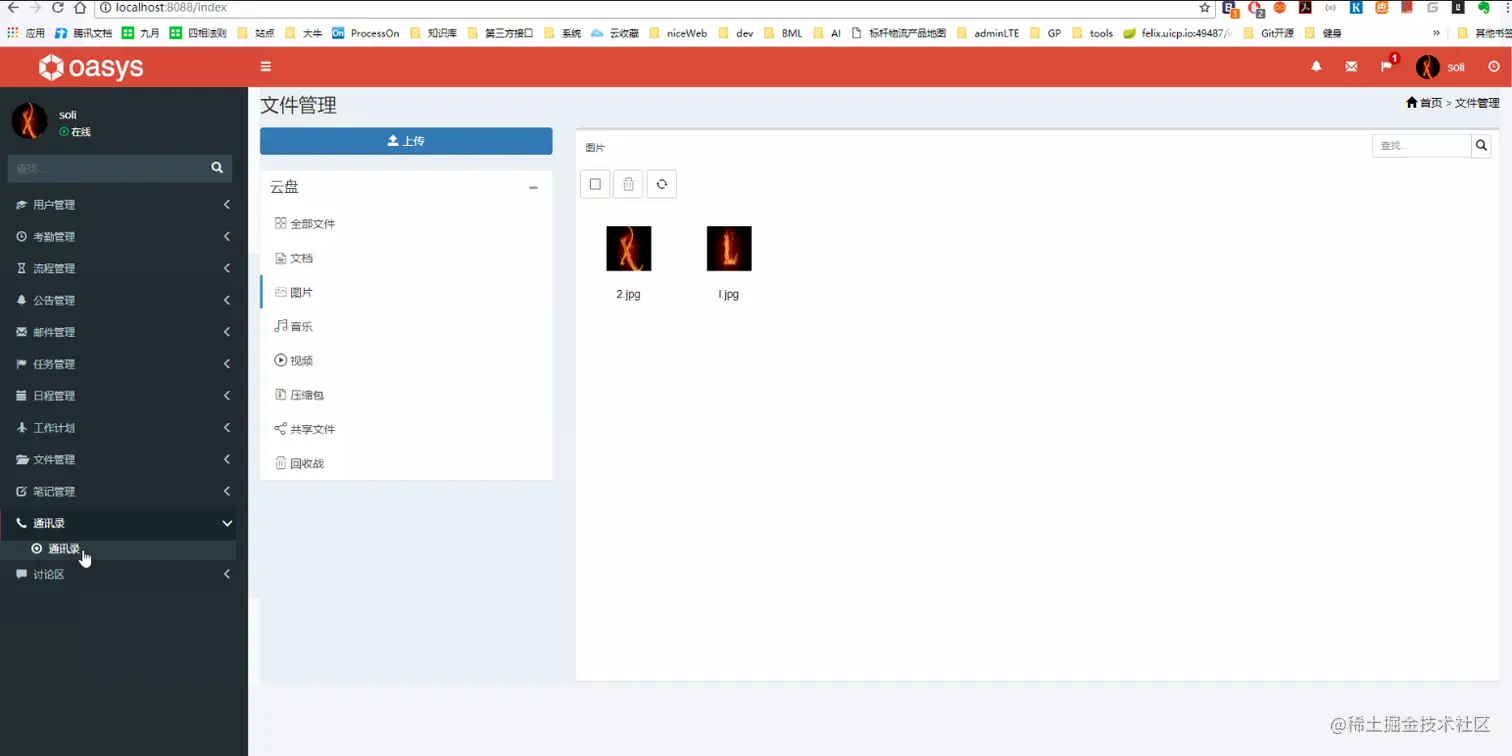The image size is (1512, 756).
Task: Show more bookmarks with double-chevron
Action: [x=1436, y=33]
